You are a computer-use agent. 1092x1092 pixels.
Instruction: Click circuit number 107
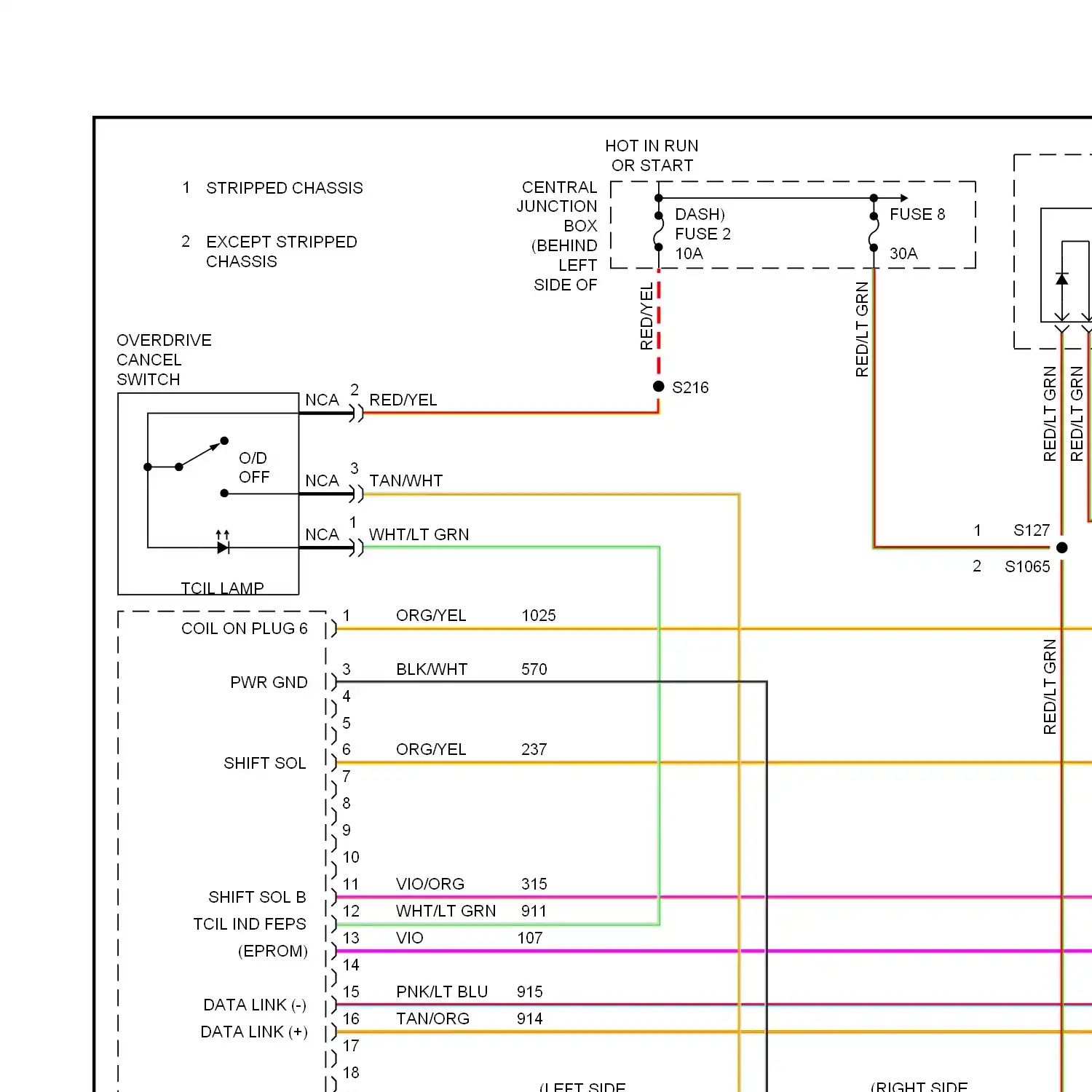(x=530, y=938)
